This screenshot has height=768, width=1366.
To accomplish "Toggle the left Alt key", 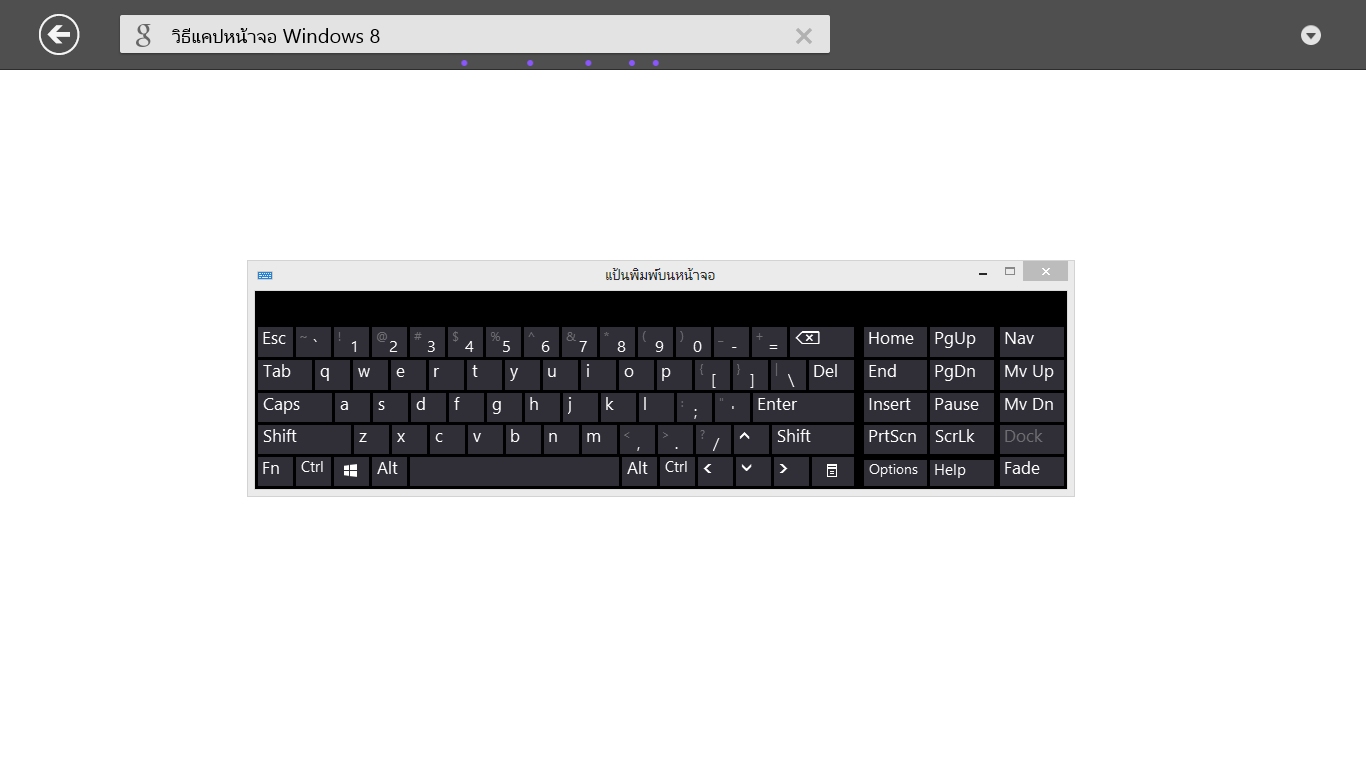I will (389, 471).
